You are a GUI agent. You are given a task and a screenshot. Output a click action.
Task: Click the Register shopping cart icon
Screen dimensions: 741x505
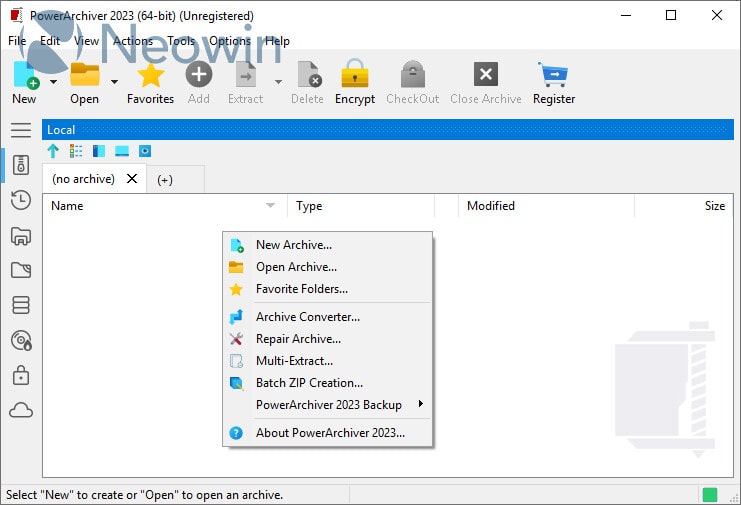coord(553,74)
